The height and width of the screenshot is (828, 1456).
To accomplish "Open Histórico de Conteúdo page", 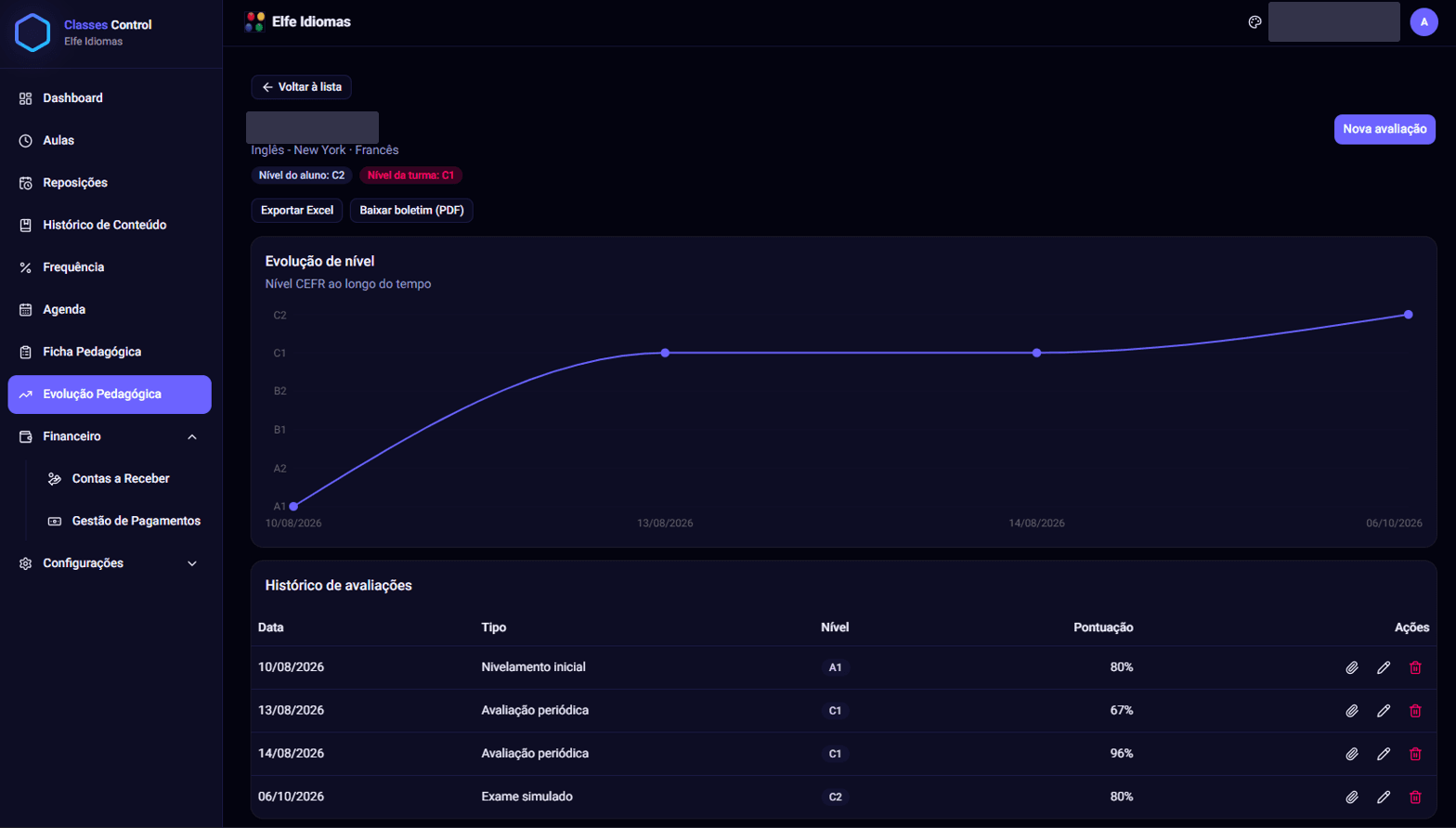I will (110, 225).
